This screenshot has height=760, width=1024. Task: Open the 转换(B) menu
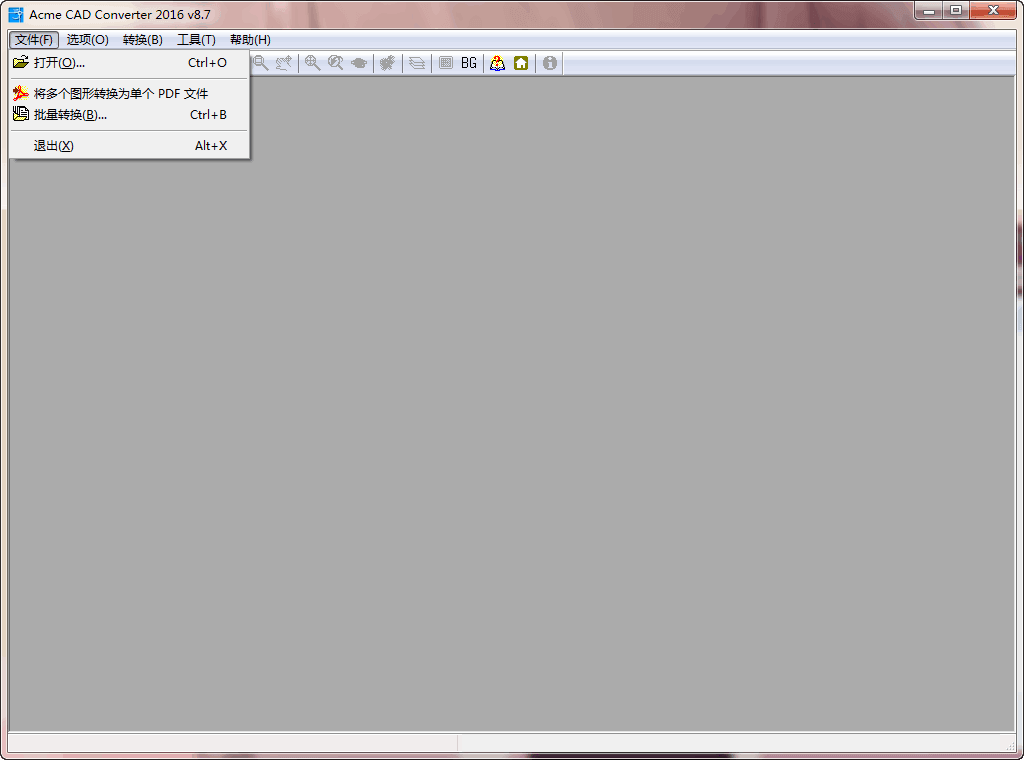click(x=142, y=40)
